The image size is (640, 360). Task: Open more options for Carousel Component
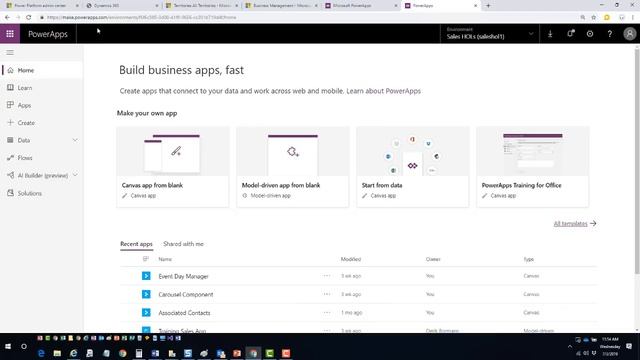(327, 294)
